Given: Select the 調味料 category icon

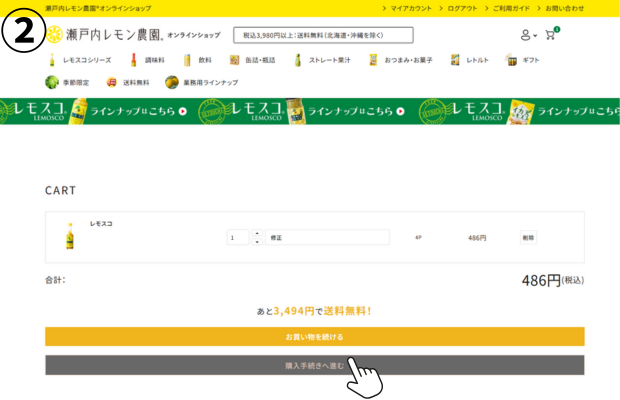Looking at the screenshot, I should [133, 60].
